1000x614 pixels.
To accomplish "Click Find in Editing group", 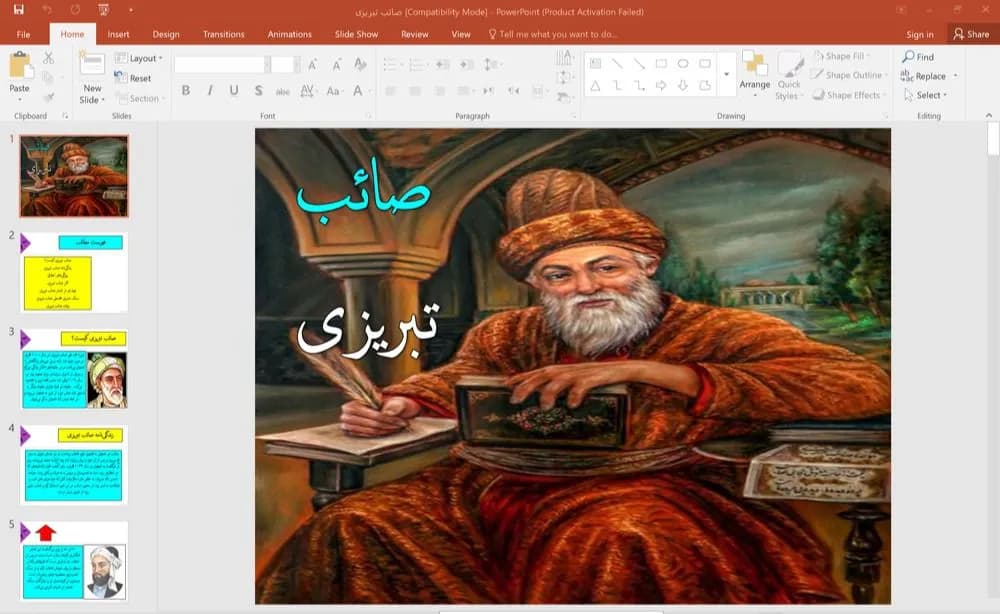I will click(x=918, y=57).
